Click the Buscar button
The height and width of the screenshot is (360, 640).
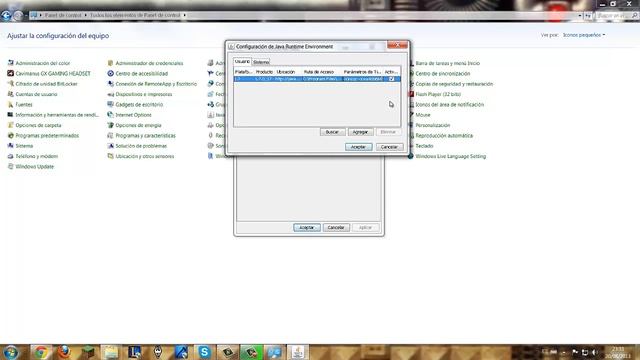click(332, 132)
